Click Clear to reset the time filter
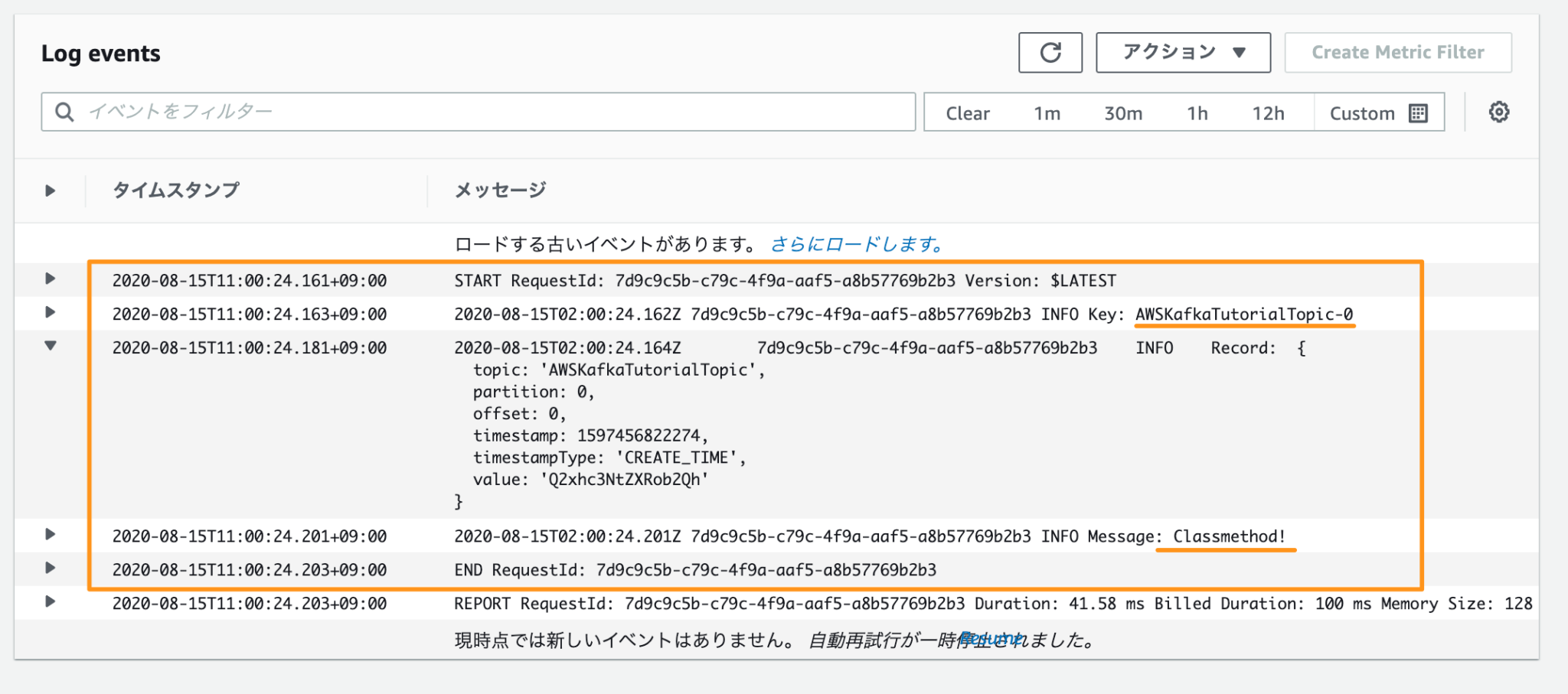Screen dimensions: 1568x694 click(968, 112)
